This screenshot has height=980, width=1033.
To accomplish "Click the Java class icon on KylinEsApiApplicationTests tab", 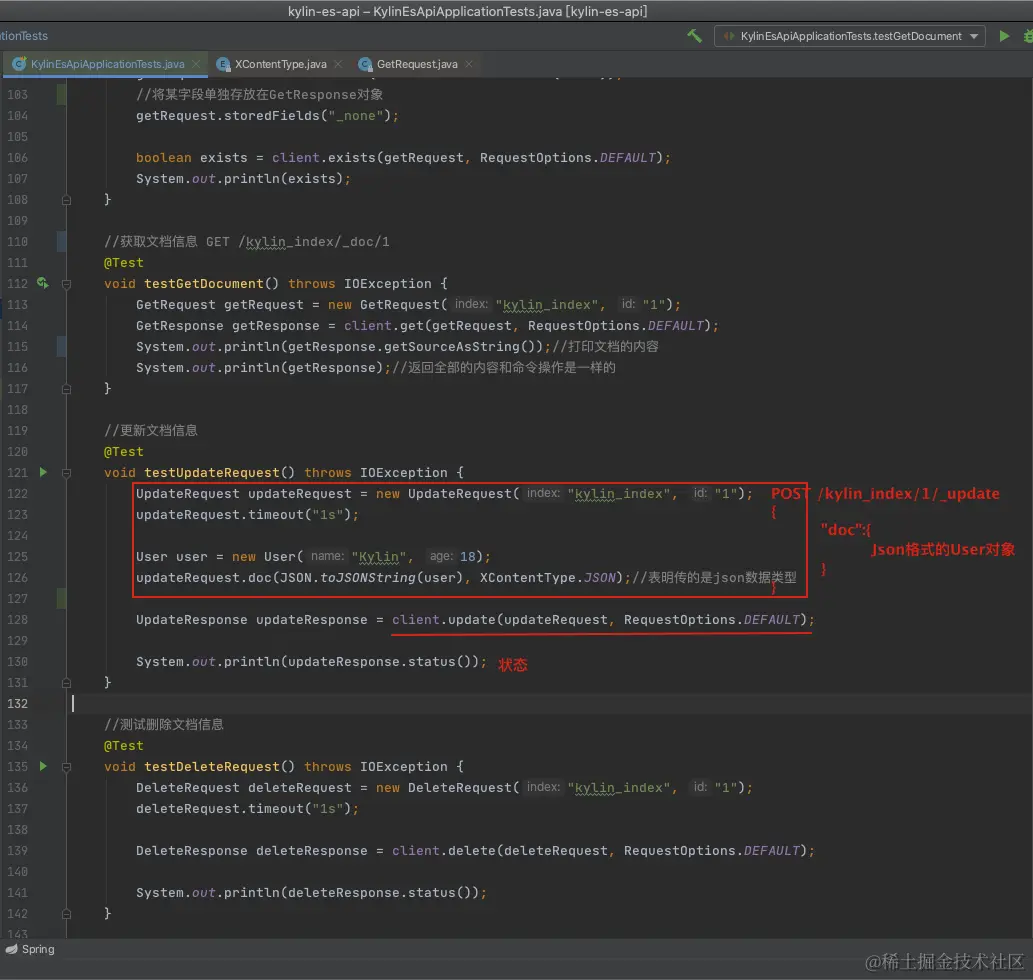I will [x=19, y=64].
